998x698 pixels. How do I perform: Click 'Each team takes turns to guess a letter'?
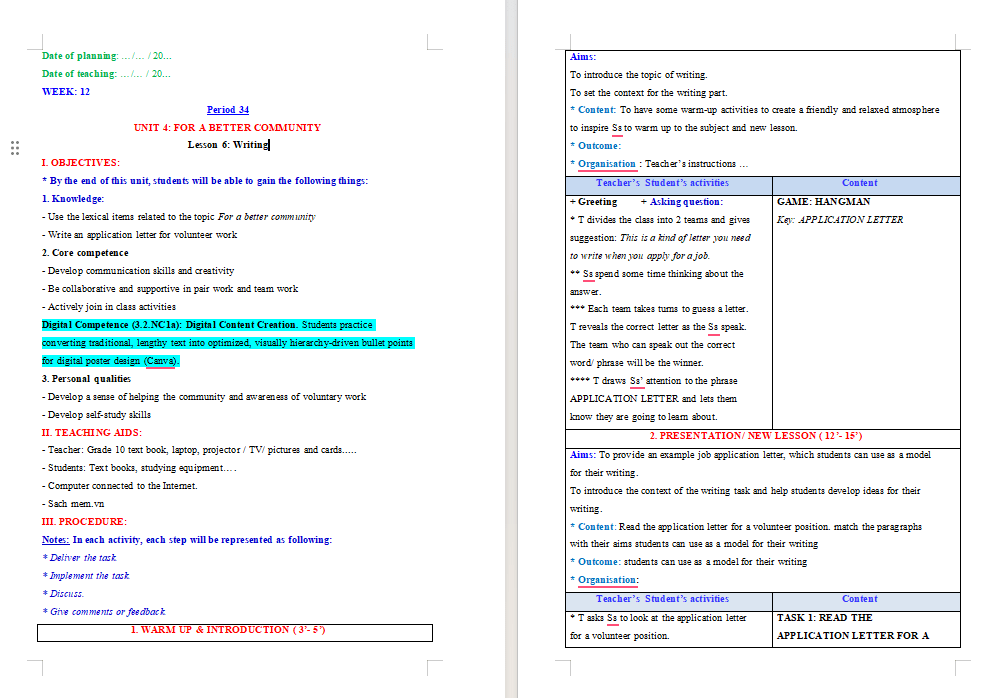(x=668, y=309)
